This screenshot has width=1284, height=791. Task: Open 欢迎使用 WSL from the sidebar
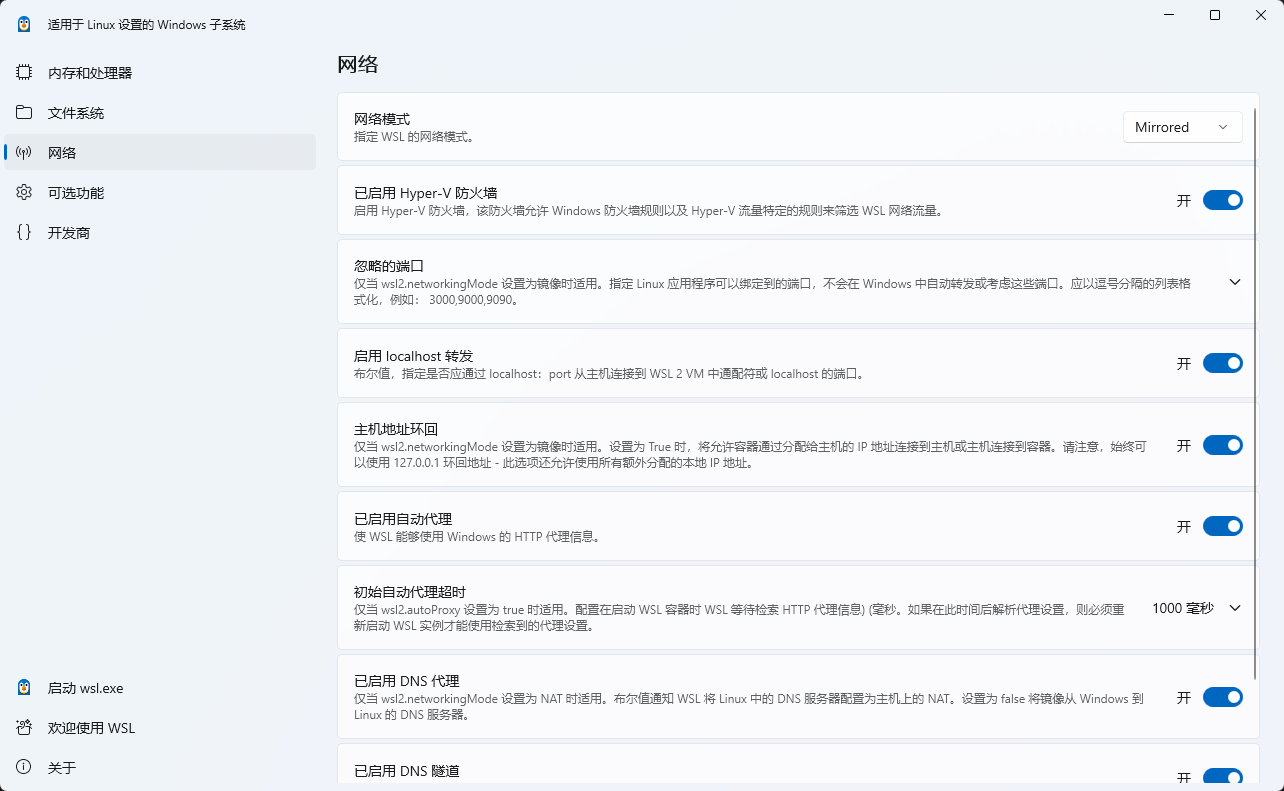click(23, 728)
